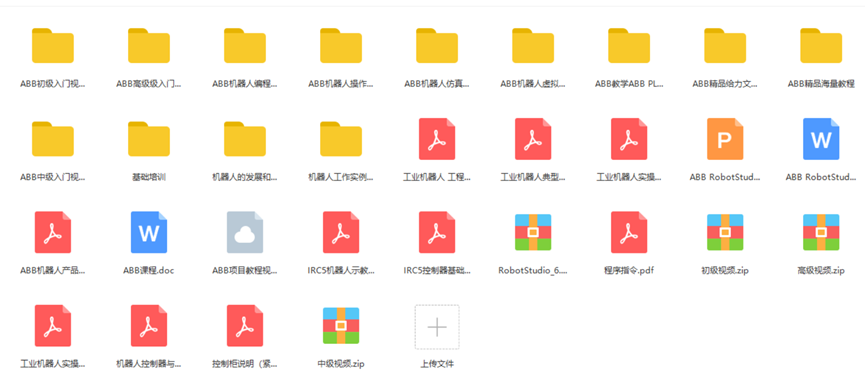Open the 控制柜说明 PDF file
This screenshot has width=865, height=381.
point(245,325)
